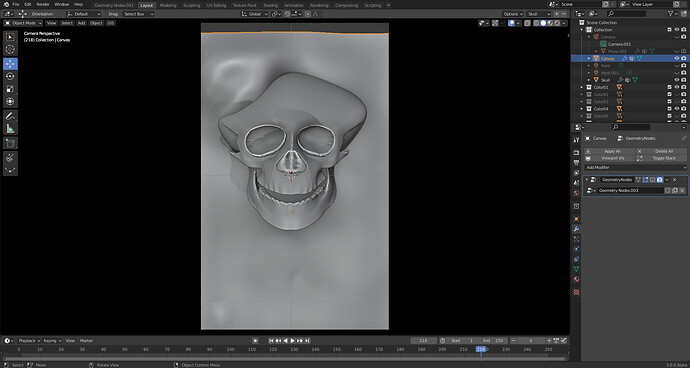This screenshot has width=690, height=368.
Task: Open the Output properties tab
Action: click(576, 162)
